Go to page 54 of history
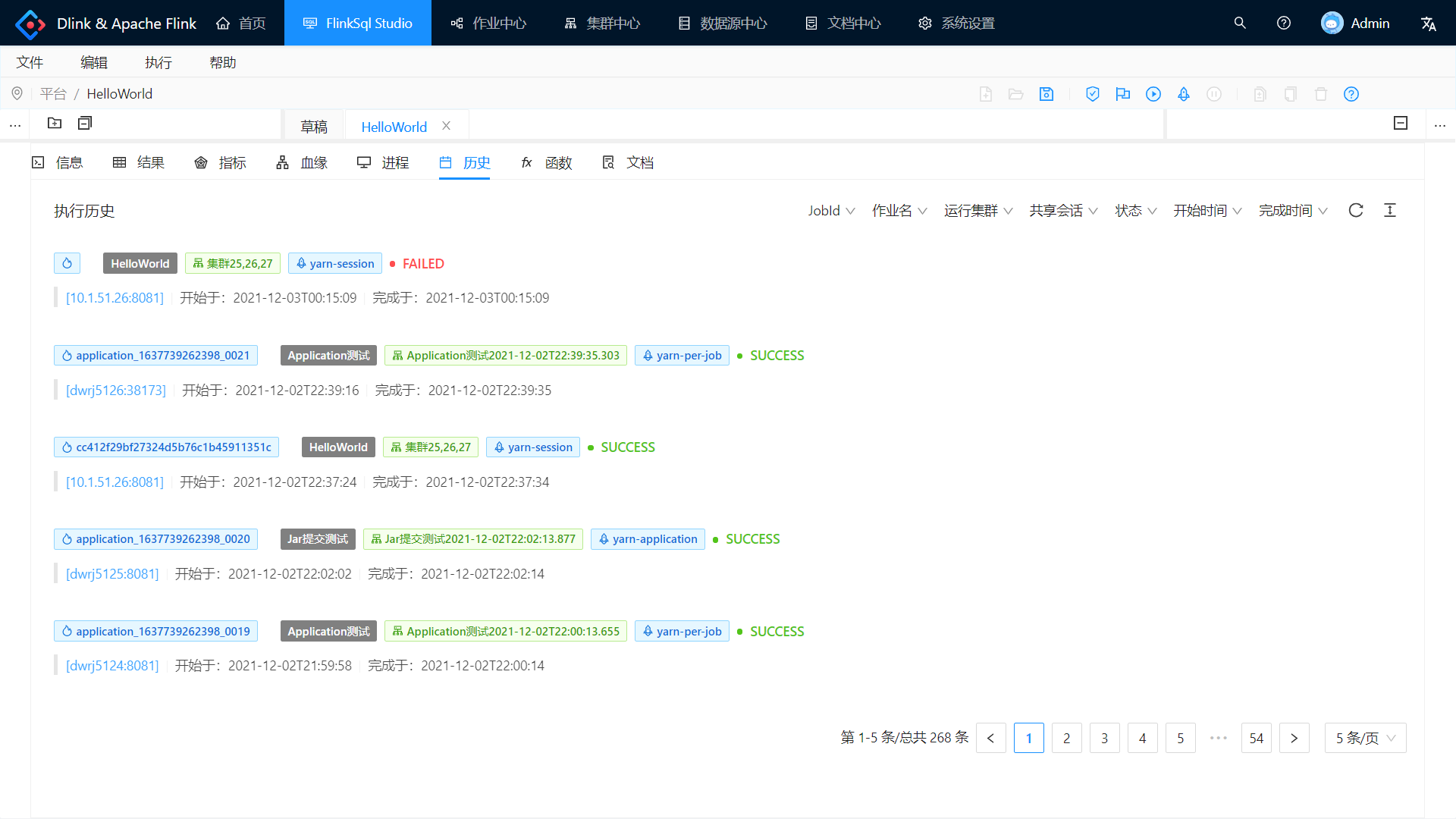1456x819 pixels. [x=1257, y=738]
